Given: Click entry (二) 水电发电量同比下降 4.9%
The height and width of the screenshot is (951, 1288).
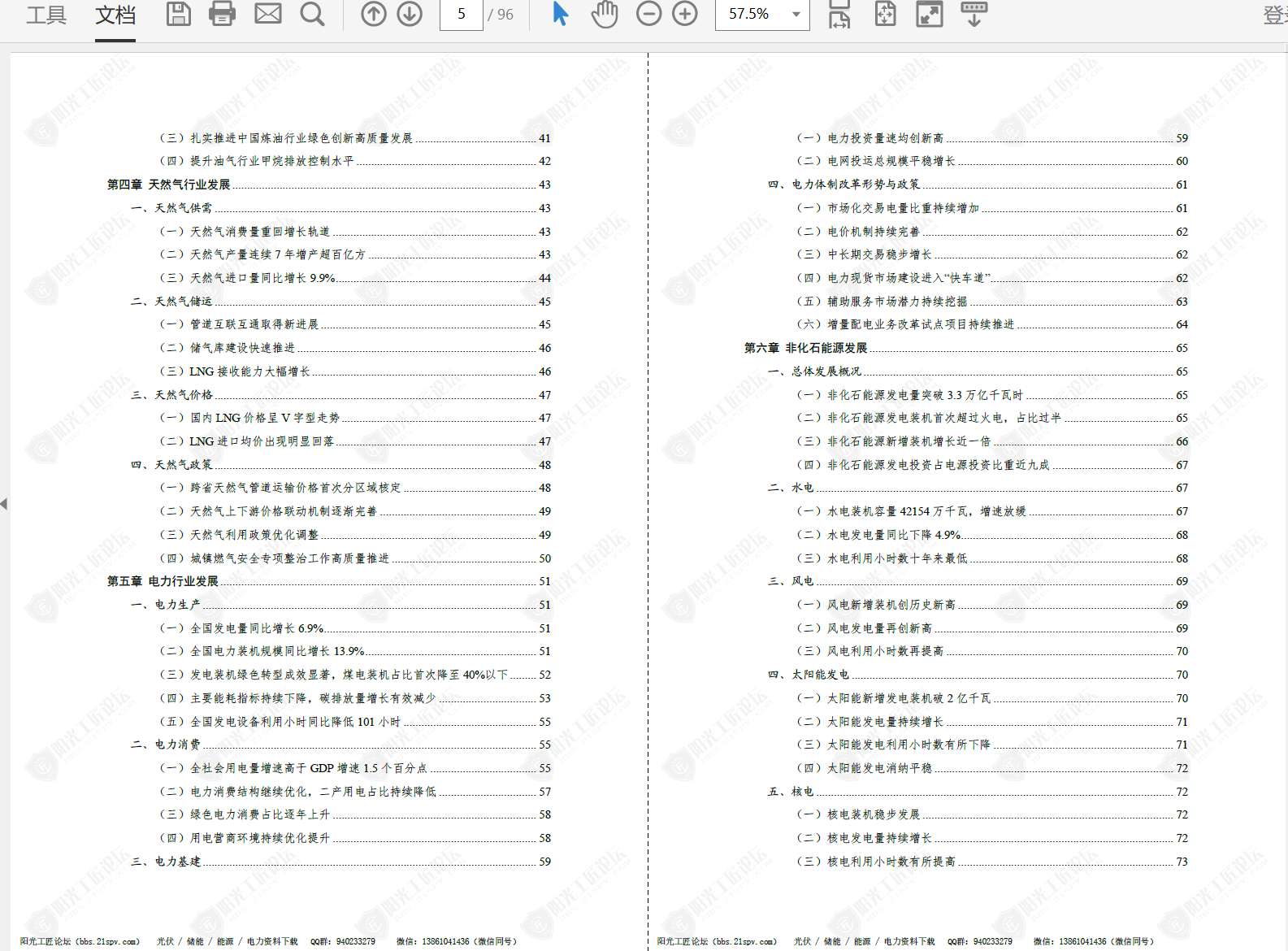Looking at the screenshot, I should 992,535.
